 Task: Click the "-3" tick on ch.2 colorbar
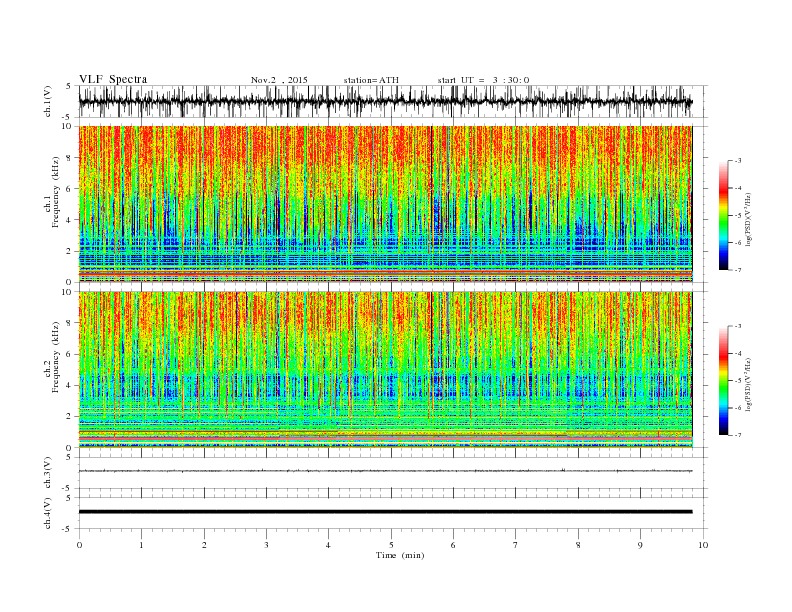(738, 326)
